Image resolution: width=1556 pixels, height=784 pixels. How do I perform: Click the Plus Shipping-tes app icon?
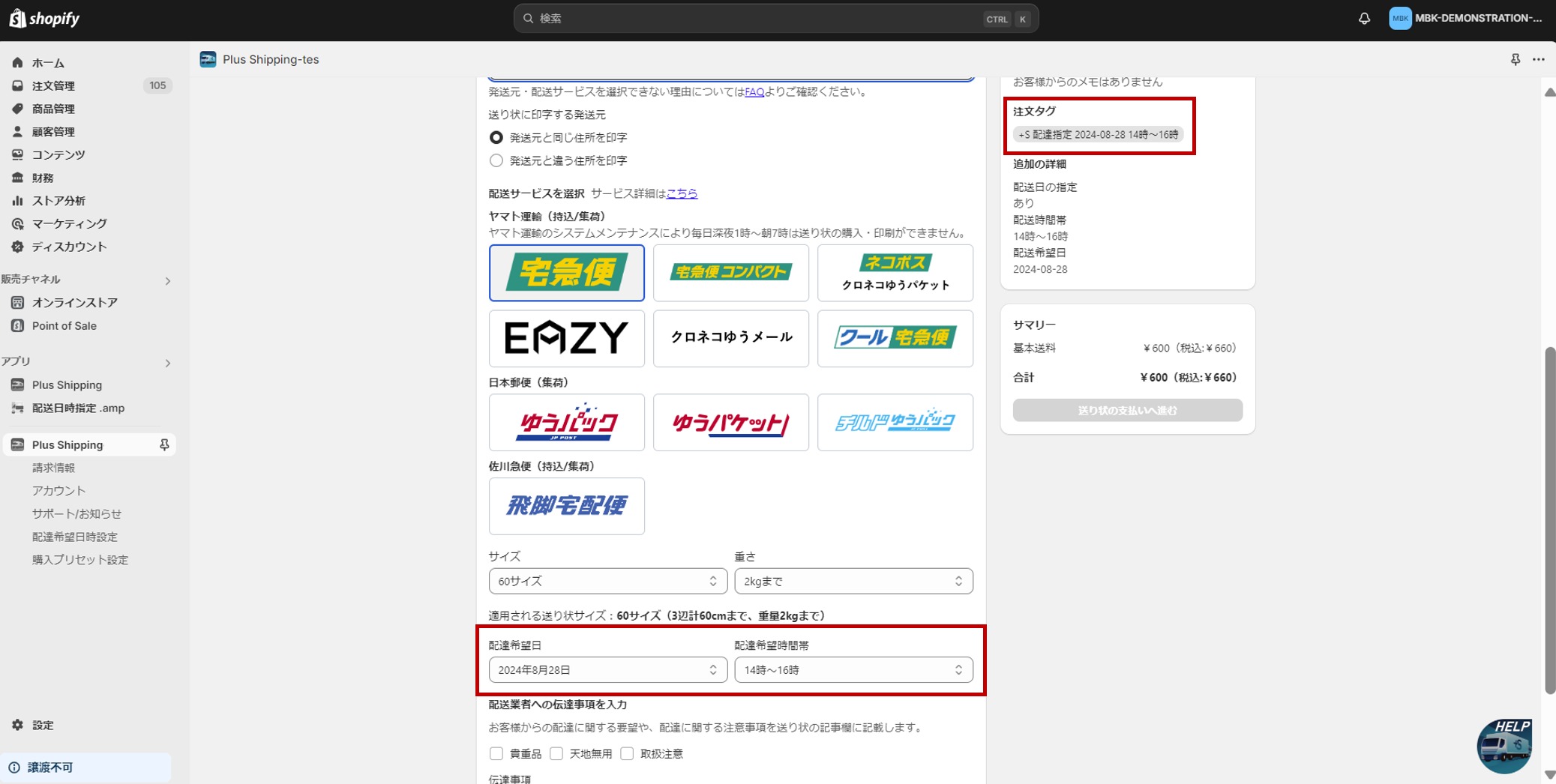208,59
